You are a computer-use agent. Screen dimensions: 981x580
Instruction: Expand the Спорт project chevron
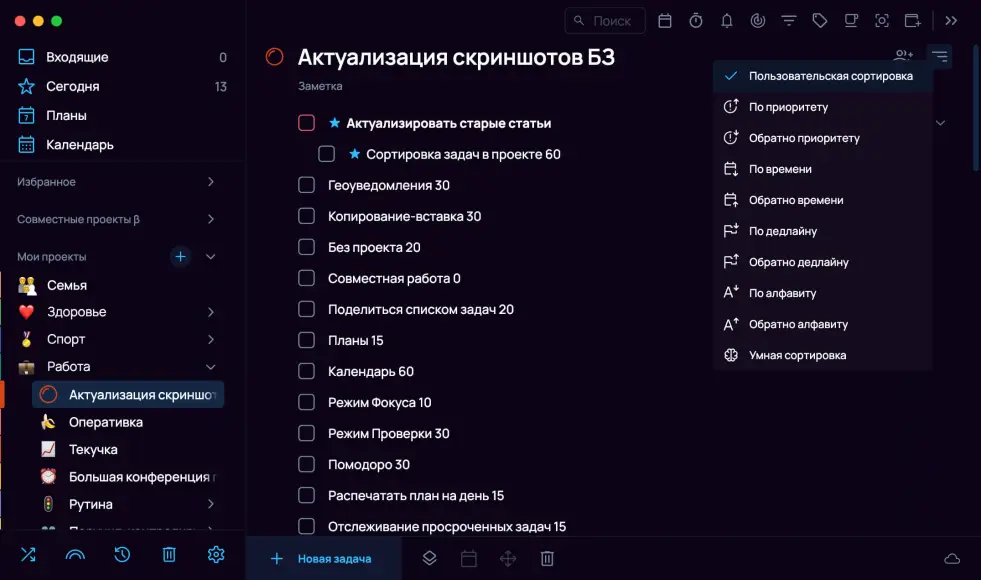pyautogui.click(x=210, y=340)
